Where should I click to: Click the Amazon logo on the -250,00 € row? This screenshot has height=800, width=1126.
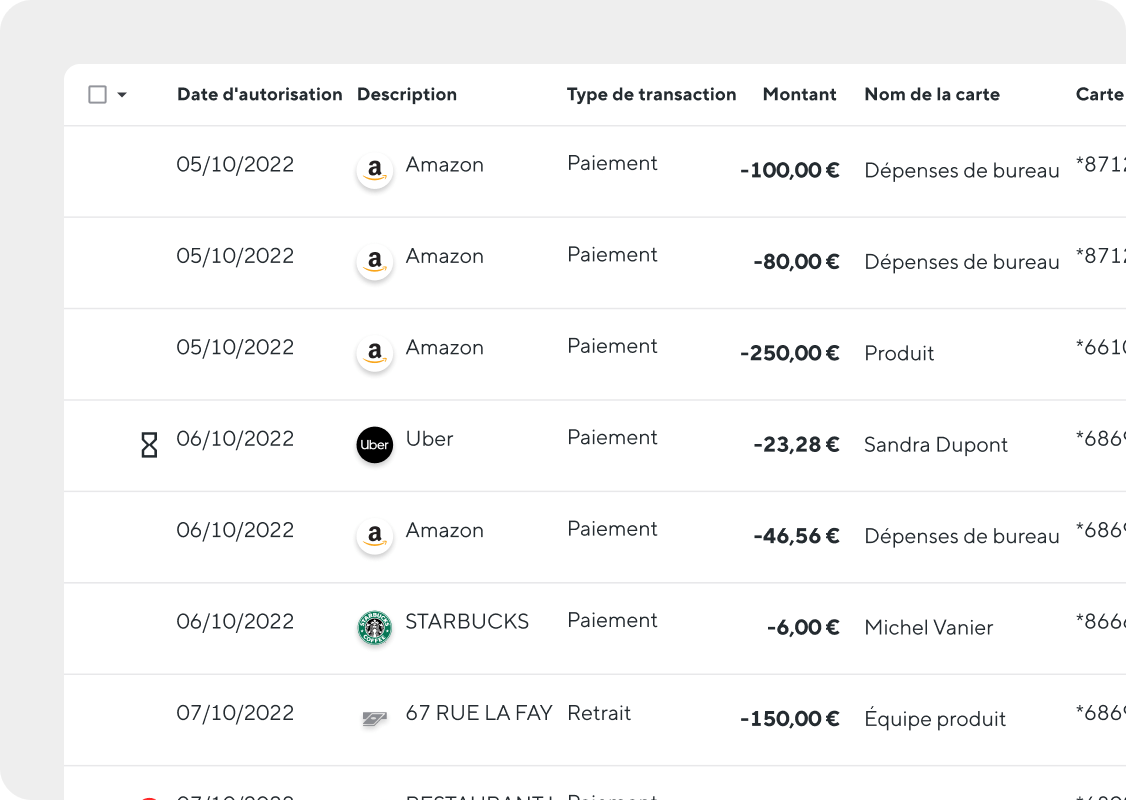pos(375,353)
